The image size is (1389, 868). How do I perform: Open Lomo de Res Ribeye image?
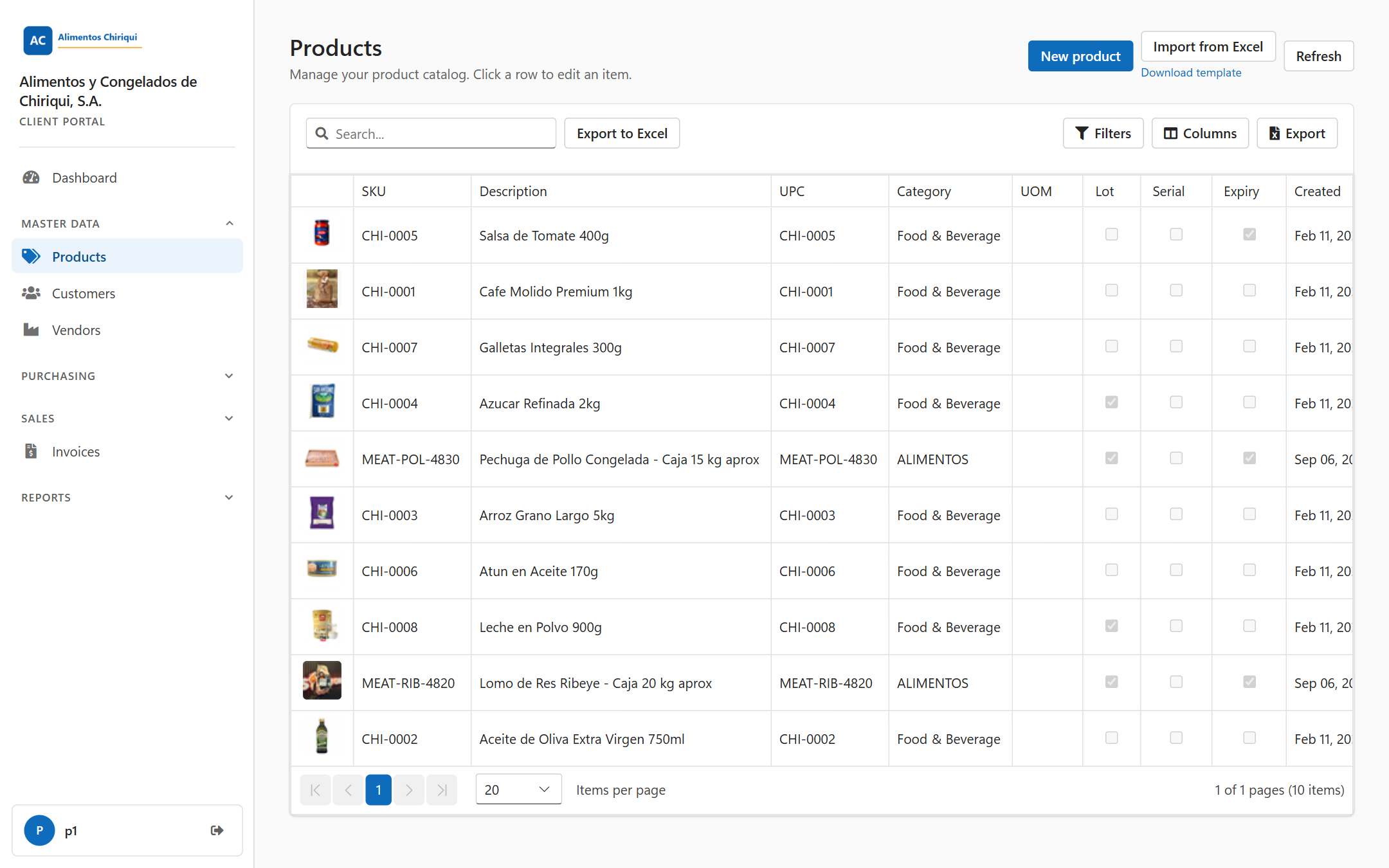click(x=322, y=680)
